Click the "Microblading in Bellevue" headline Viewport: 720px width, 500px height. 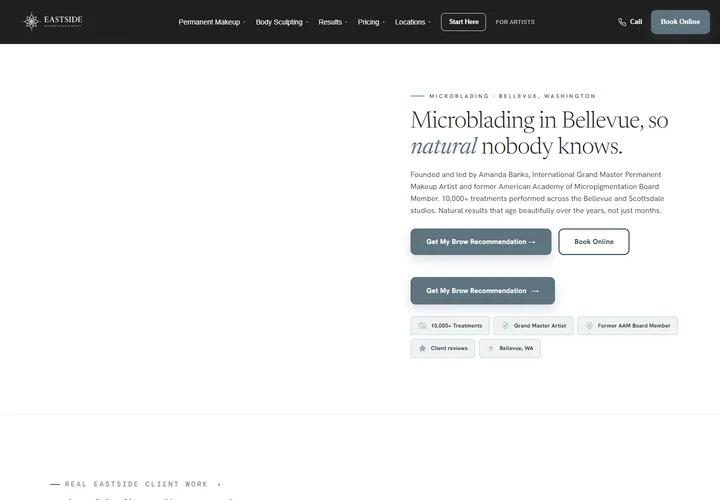point(539,133)
